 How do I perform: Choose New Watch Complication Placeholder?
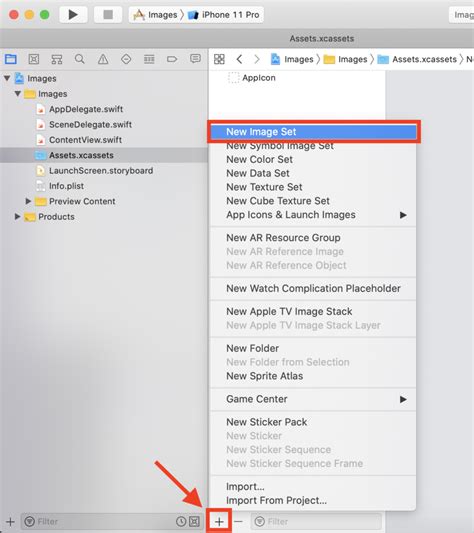pyautogui.click(x=313, y=288)
